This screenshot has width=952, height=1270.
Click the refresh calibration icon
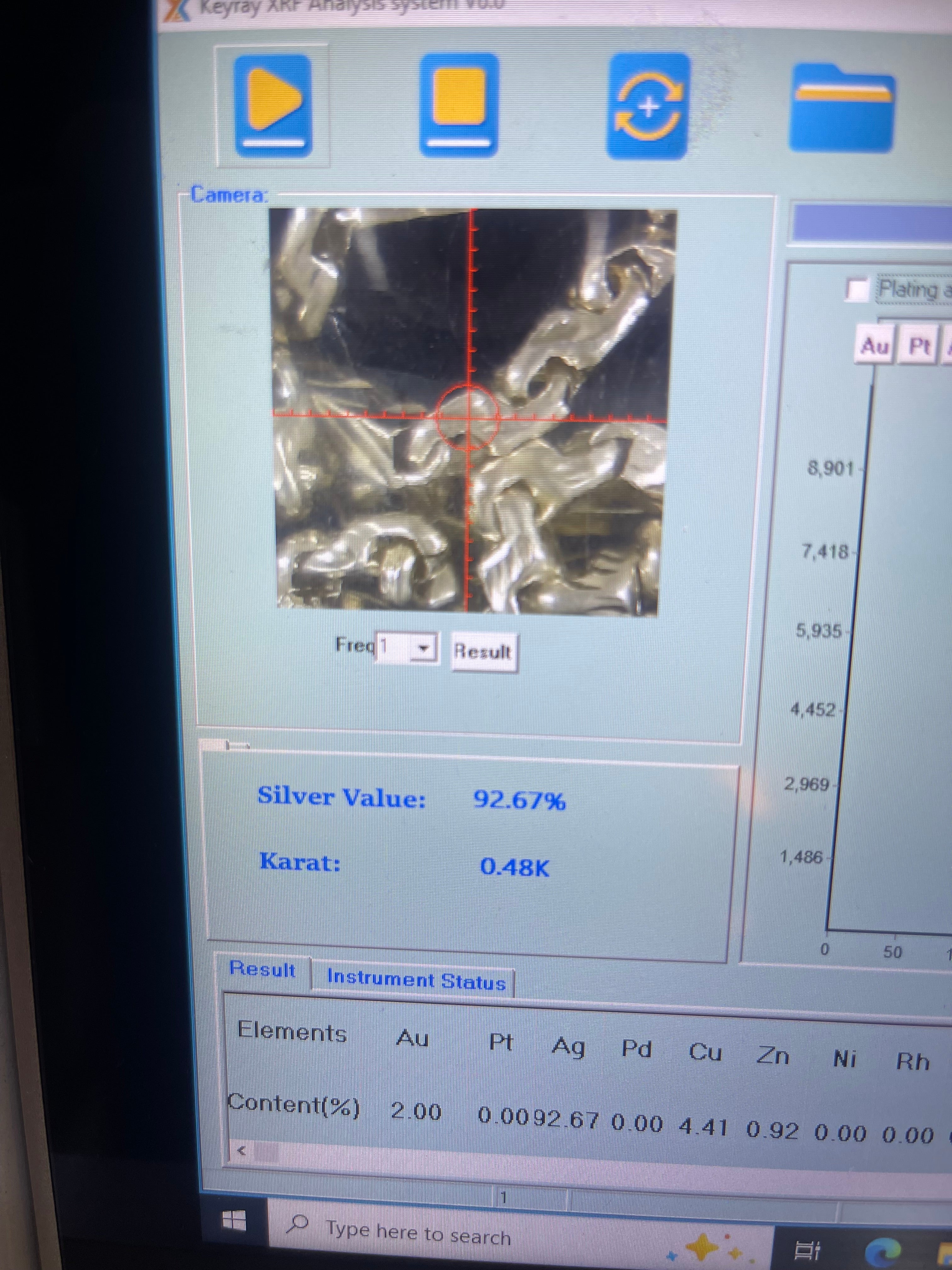pyautogui.click(x=649, y=106)
